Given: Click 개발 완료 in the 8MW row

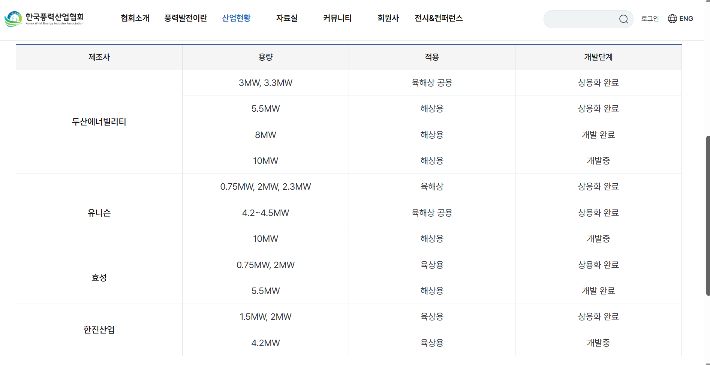Looking at the screenshot, I should (598, 135).
